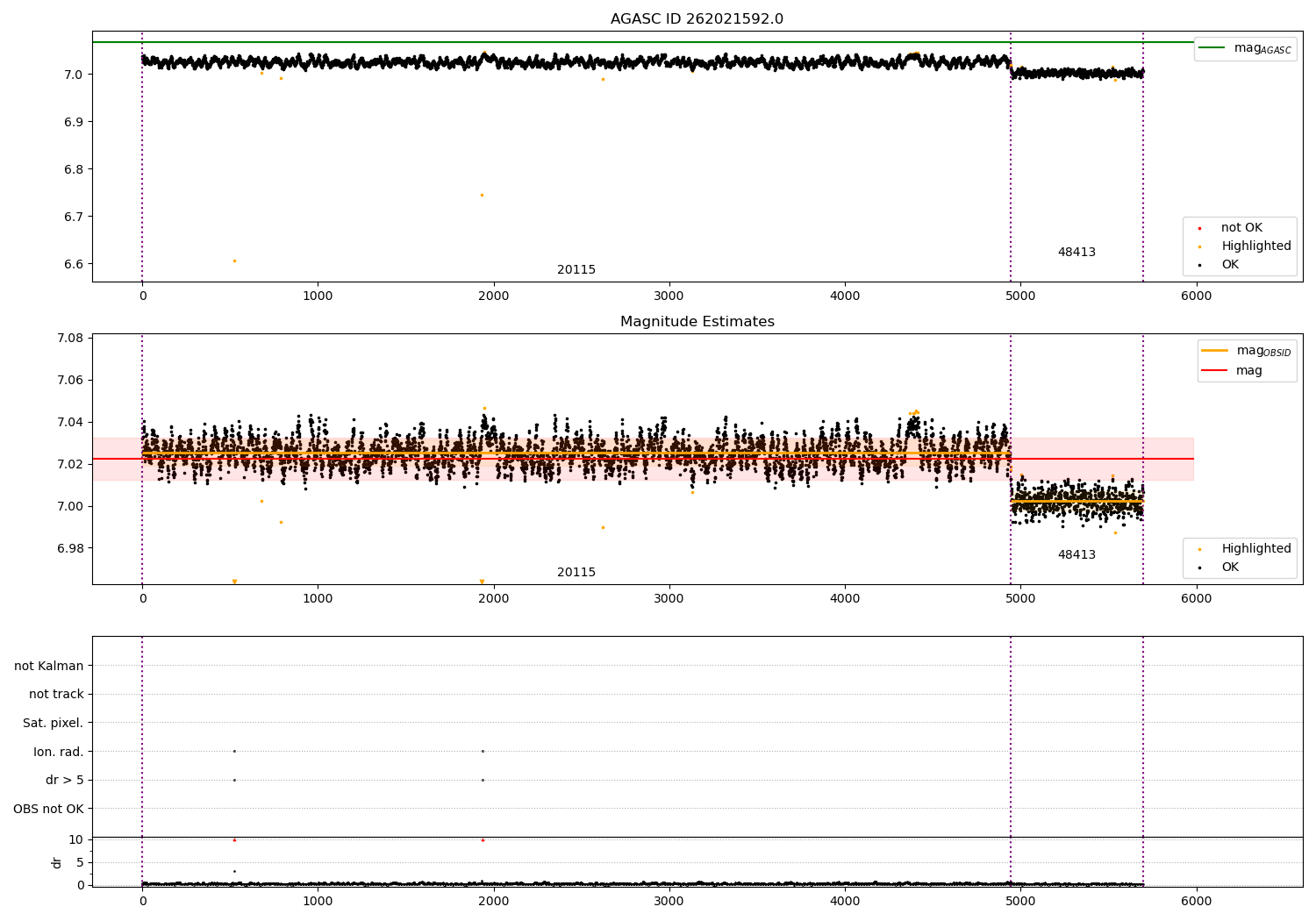Viewport: 1316px width, 921px height.
Task: Click the 'OBS not OK' axis label
Action: coord(48,809)
